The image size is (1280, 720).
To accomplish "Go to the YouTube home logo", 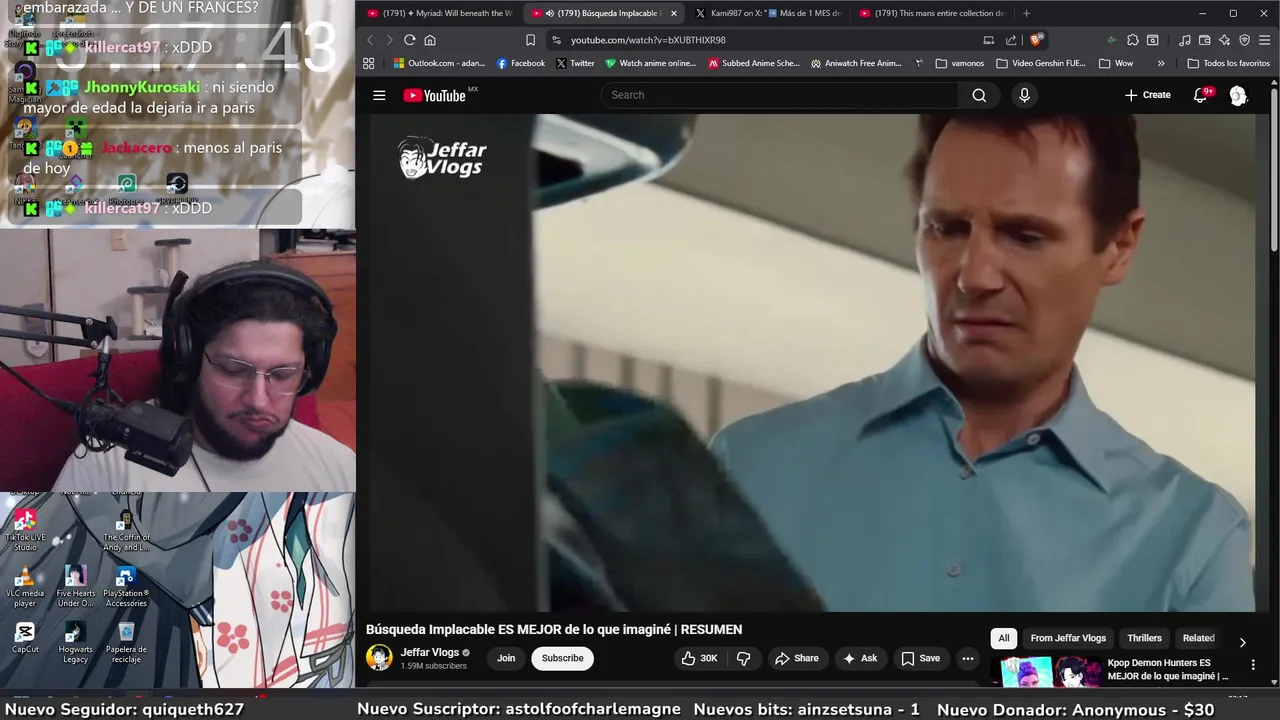I will 435,95.
